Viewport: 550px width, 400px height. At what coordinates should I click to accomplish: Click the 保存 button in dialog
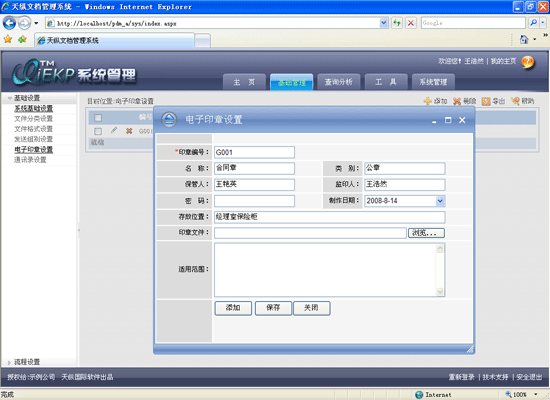(273, 308)
